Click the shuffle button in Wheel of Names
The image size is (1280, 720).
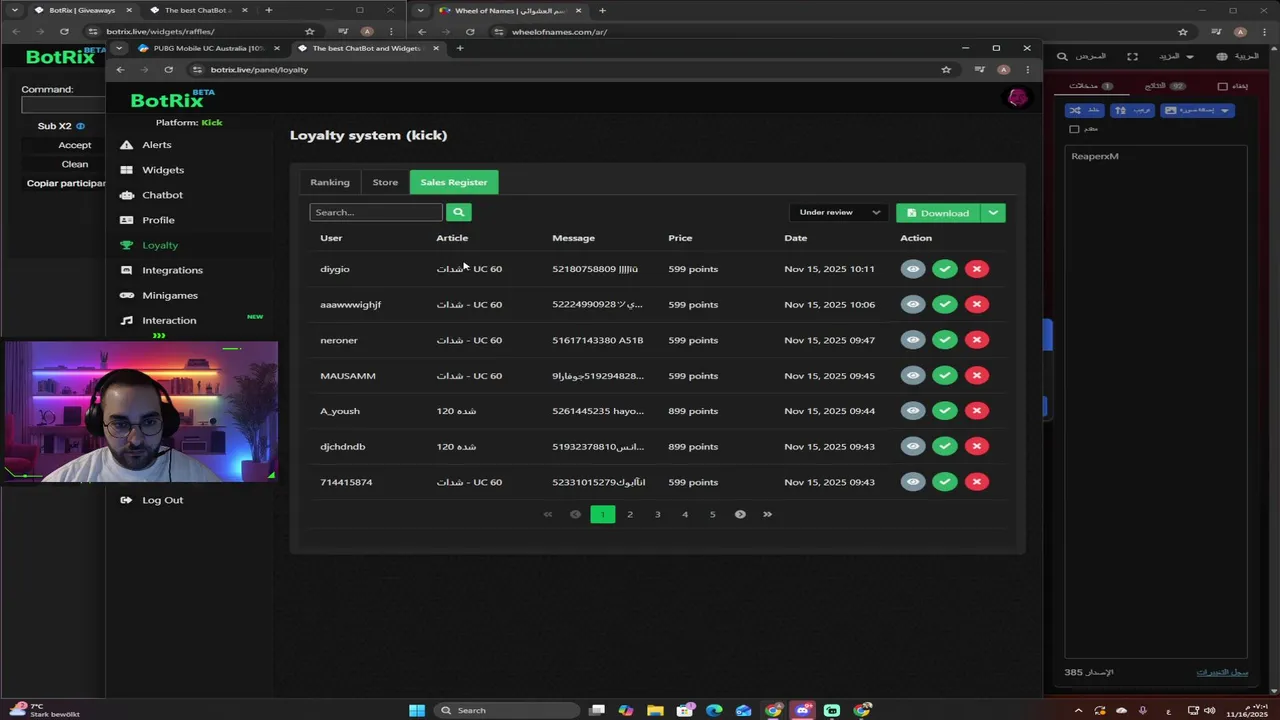(1084, 110)
